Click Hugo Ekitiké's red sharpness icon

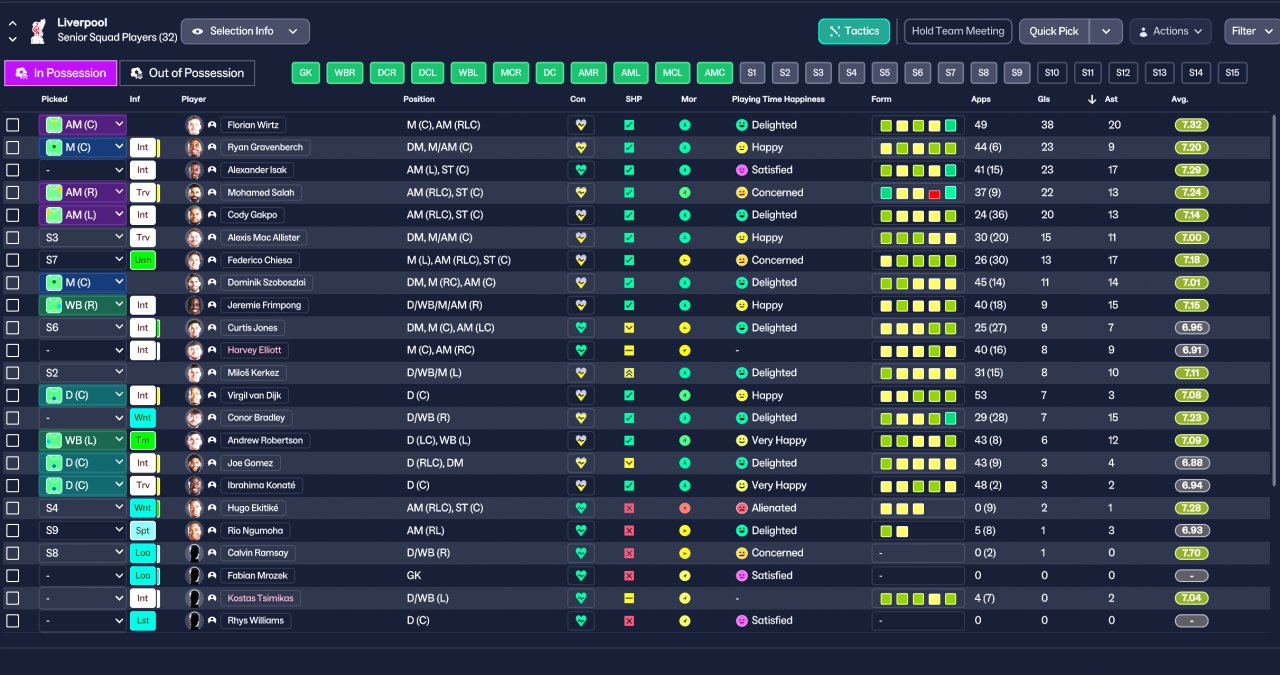629,508
